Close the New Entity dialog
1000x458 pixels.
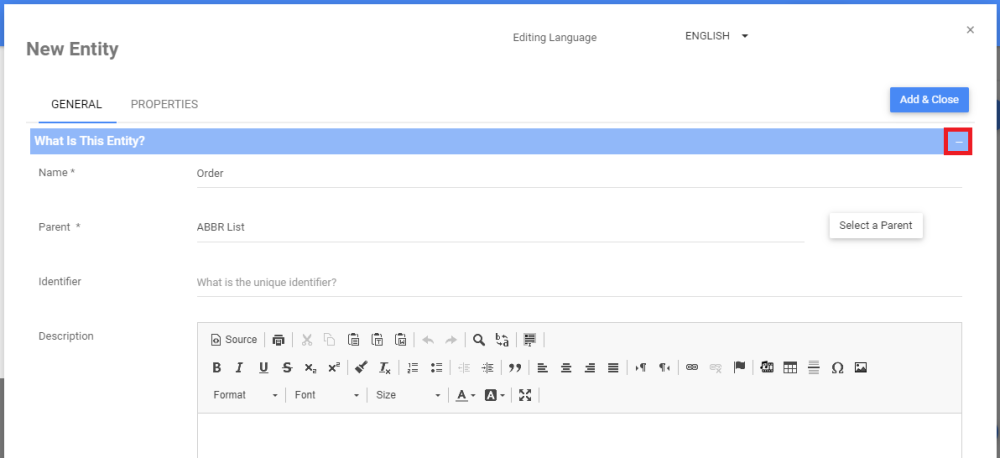970,30
